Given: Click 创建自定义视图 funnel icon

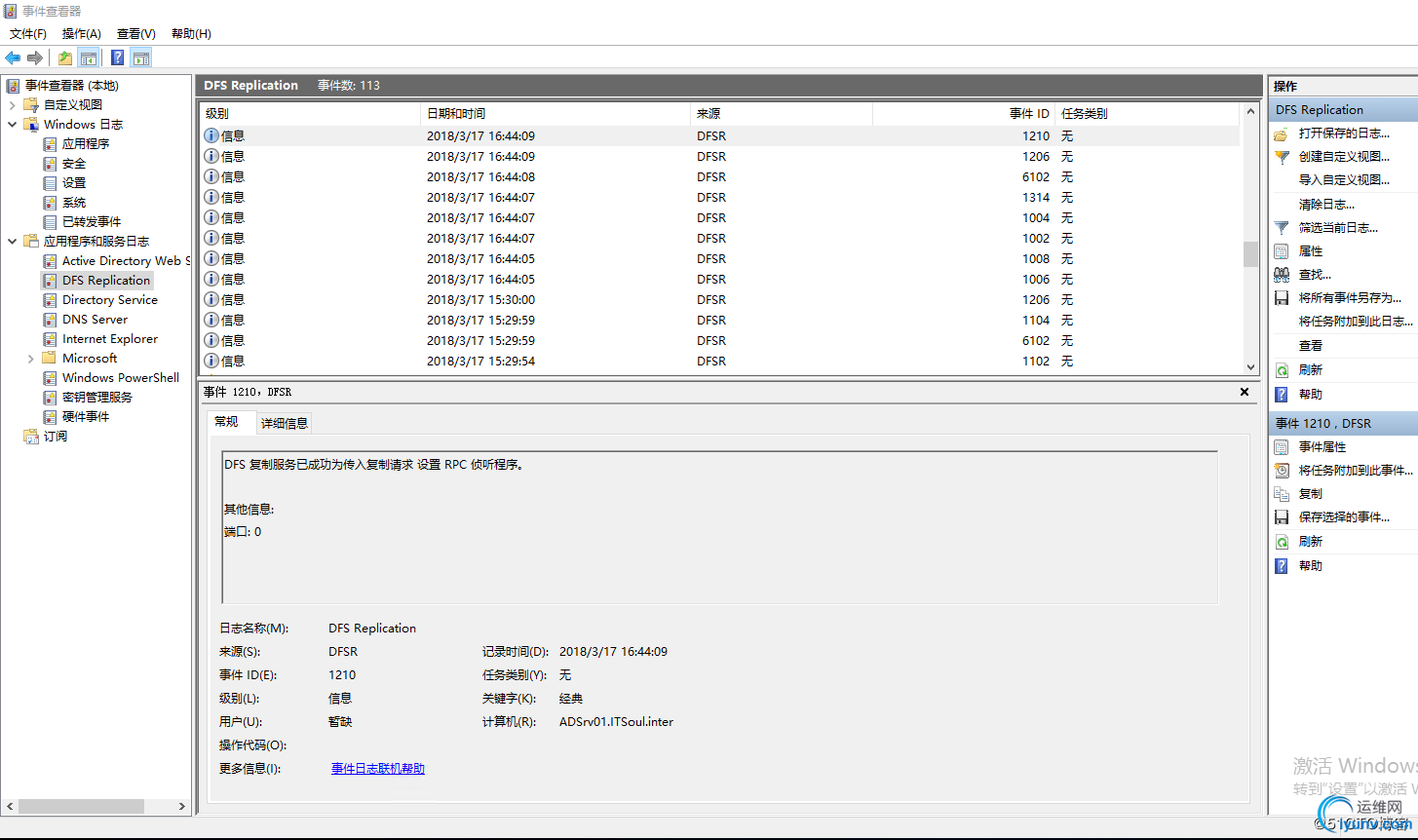Looking at the screenshot, I should tap(1282, 157).
